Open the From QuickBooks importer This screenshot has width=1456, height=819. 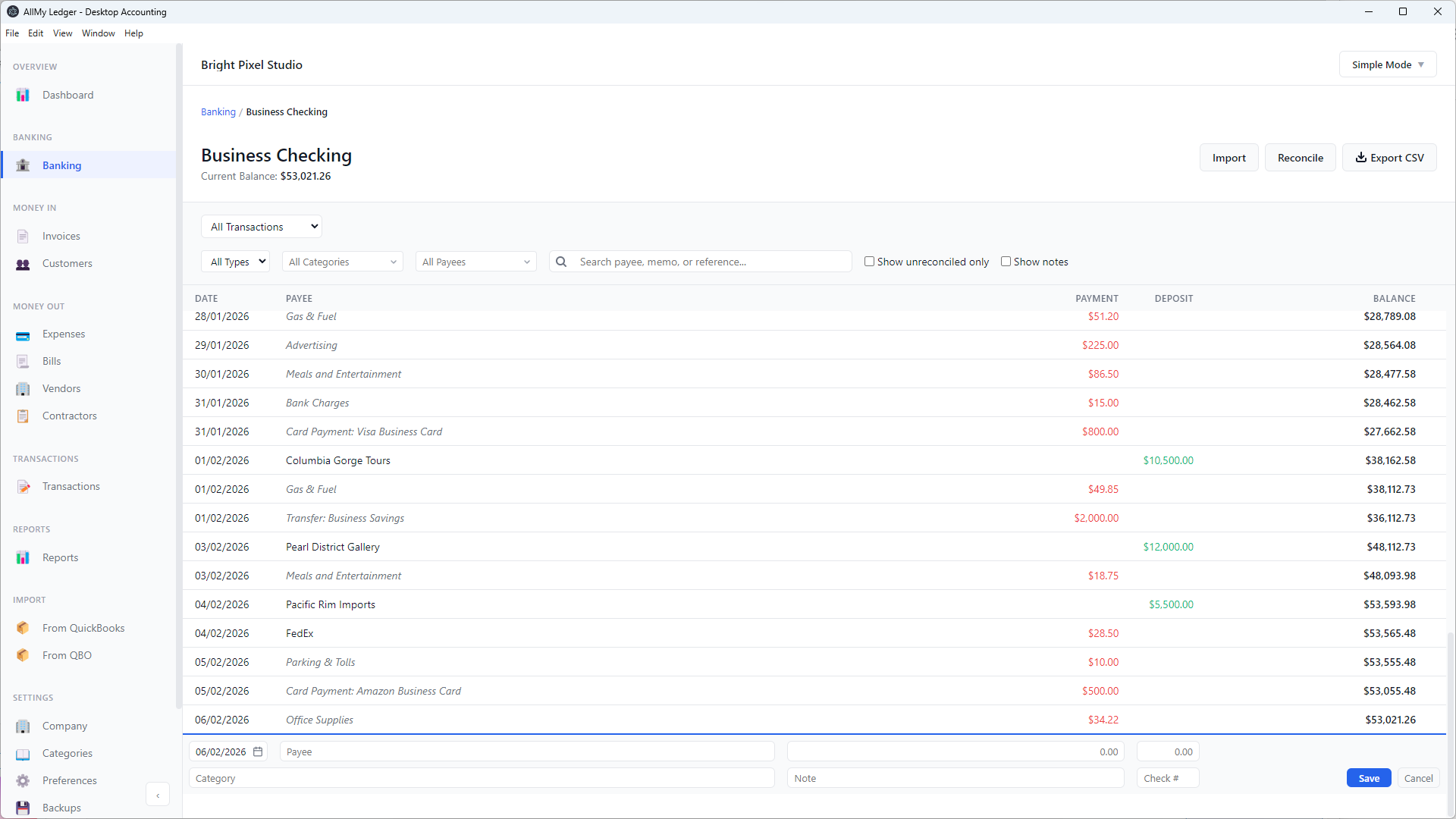point(83,628)
